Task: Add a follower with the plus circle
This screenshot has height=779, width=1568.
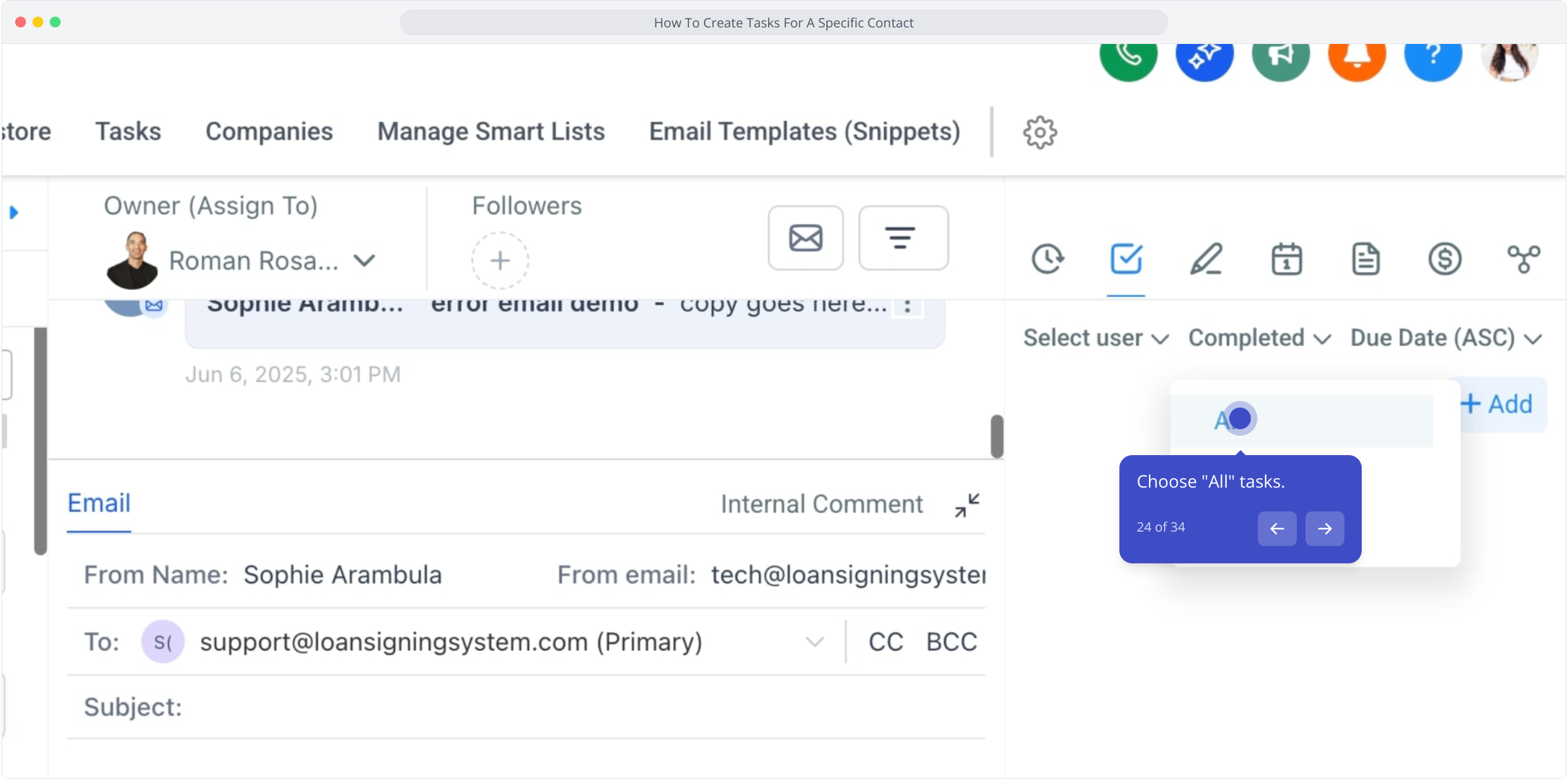Action: 500,260
